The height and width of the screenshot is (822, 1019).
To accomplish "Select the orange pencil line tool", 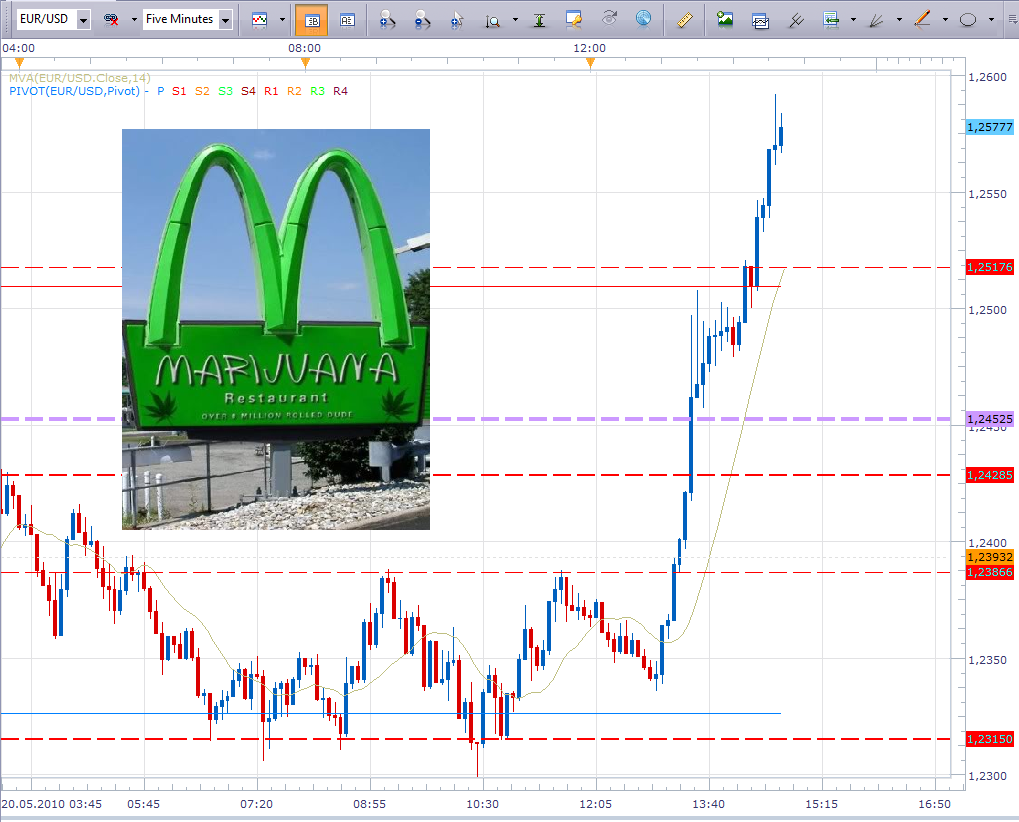I will (x=922, y=19).
